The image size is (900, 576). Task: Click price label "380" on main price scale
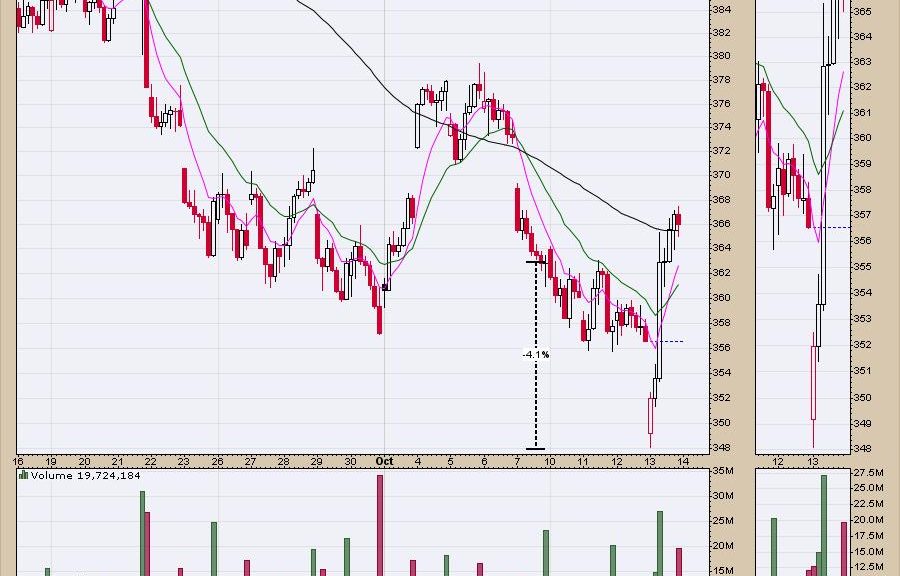point(721,56)
